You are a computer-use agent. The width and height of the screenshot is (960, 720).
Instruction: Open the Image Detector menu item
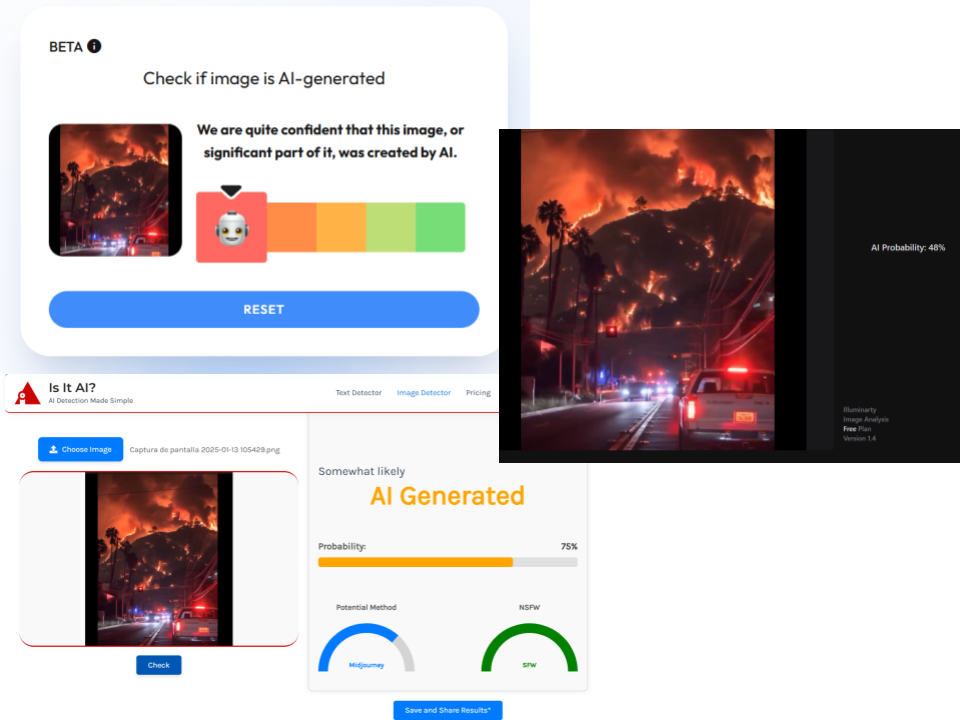tap(424, 393)
